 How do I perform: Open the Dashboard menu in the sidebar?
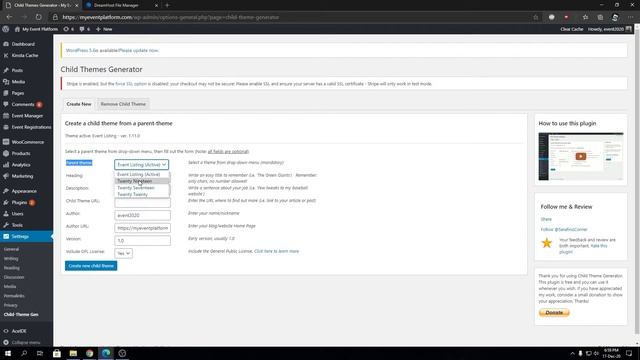click(x=23, y=44)
